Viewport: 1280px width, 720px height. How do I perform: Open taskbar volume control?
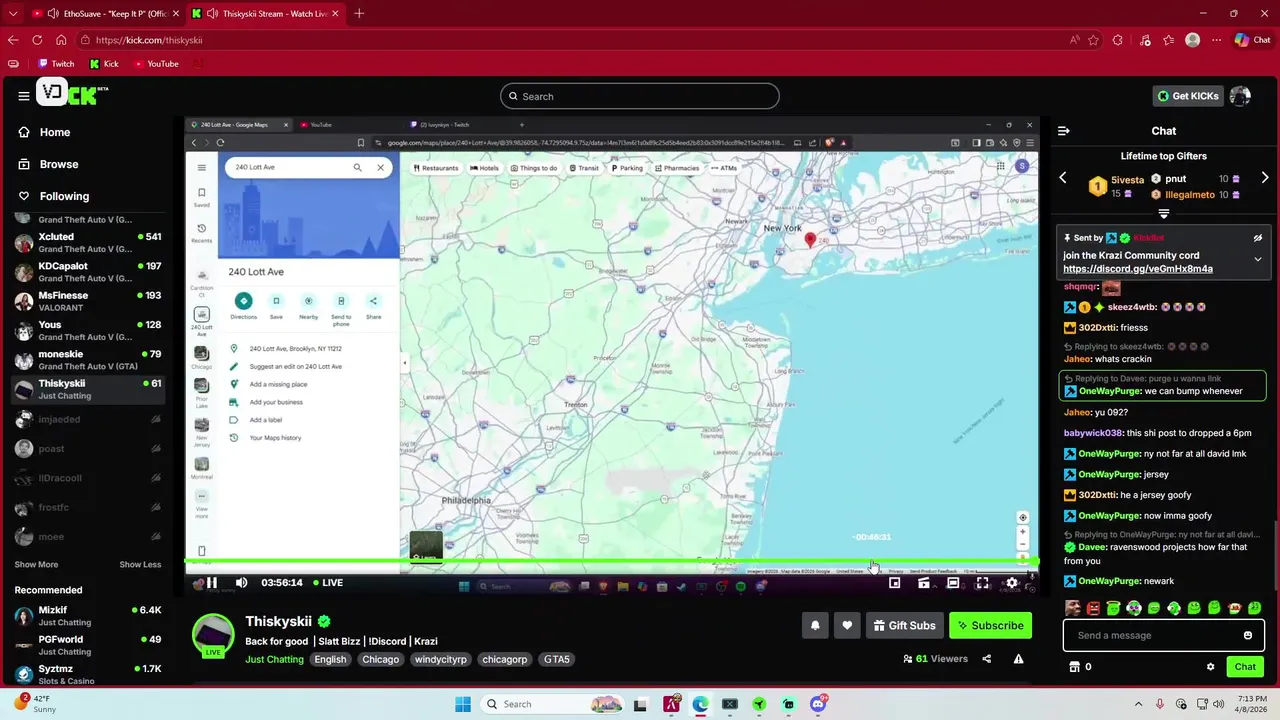point(1220,704)
